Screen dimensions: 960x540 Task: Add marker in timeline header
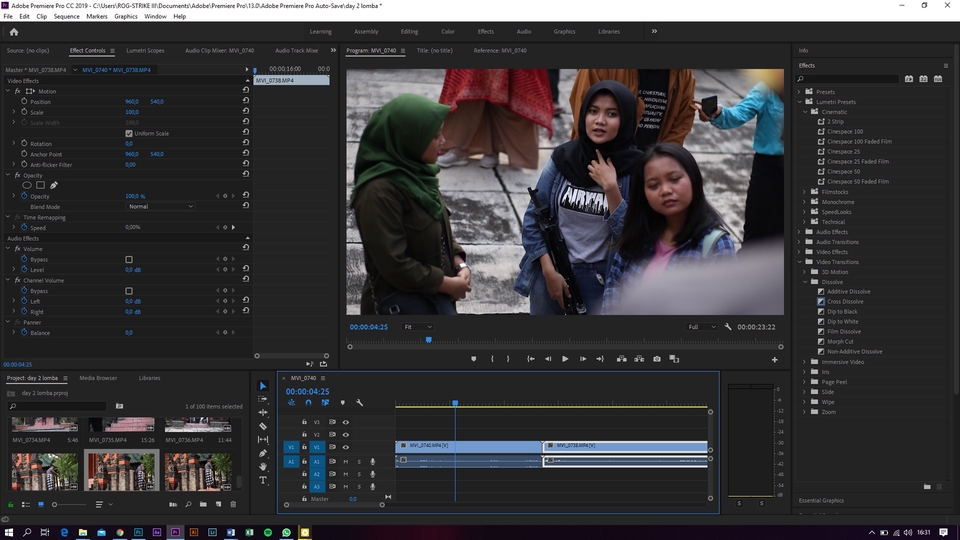[342, 402]
